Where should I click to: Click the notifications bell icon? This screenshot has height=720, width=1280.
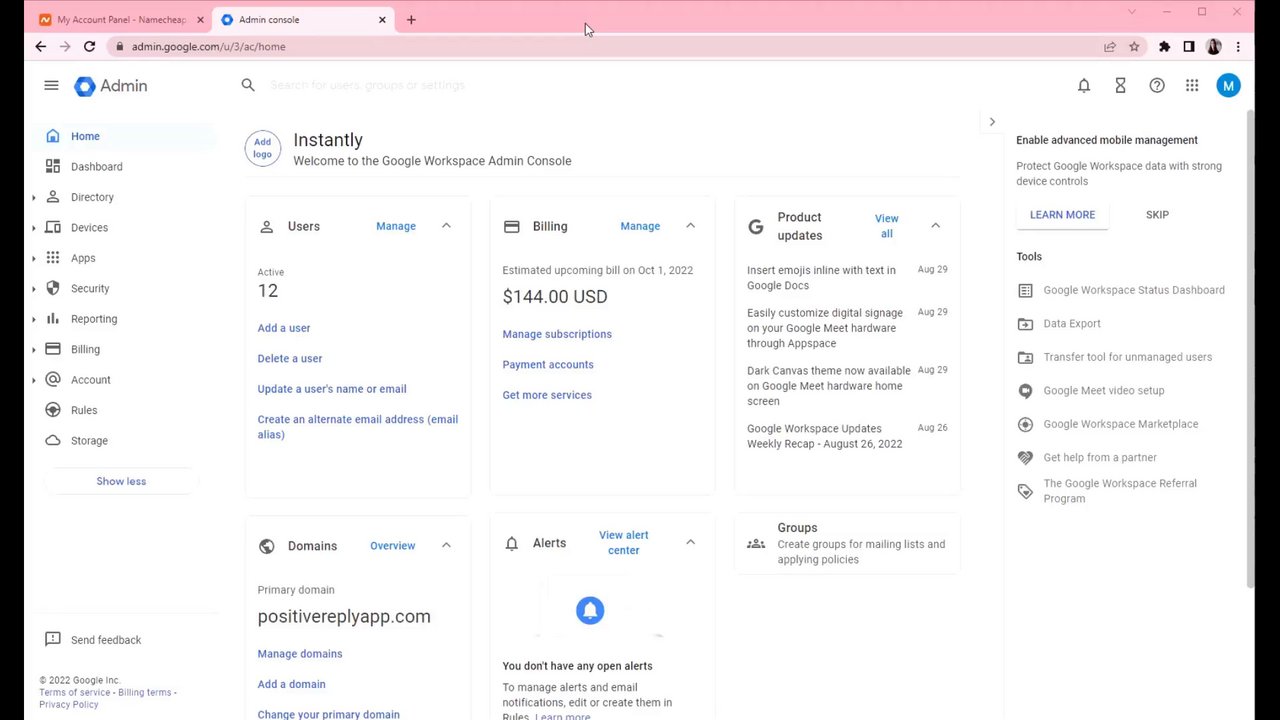click(x=1084, y=86)
